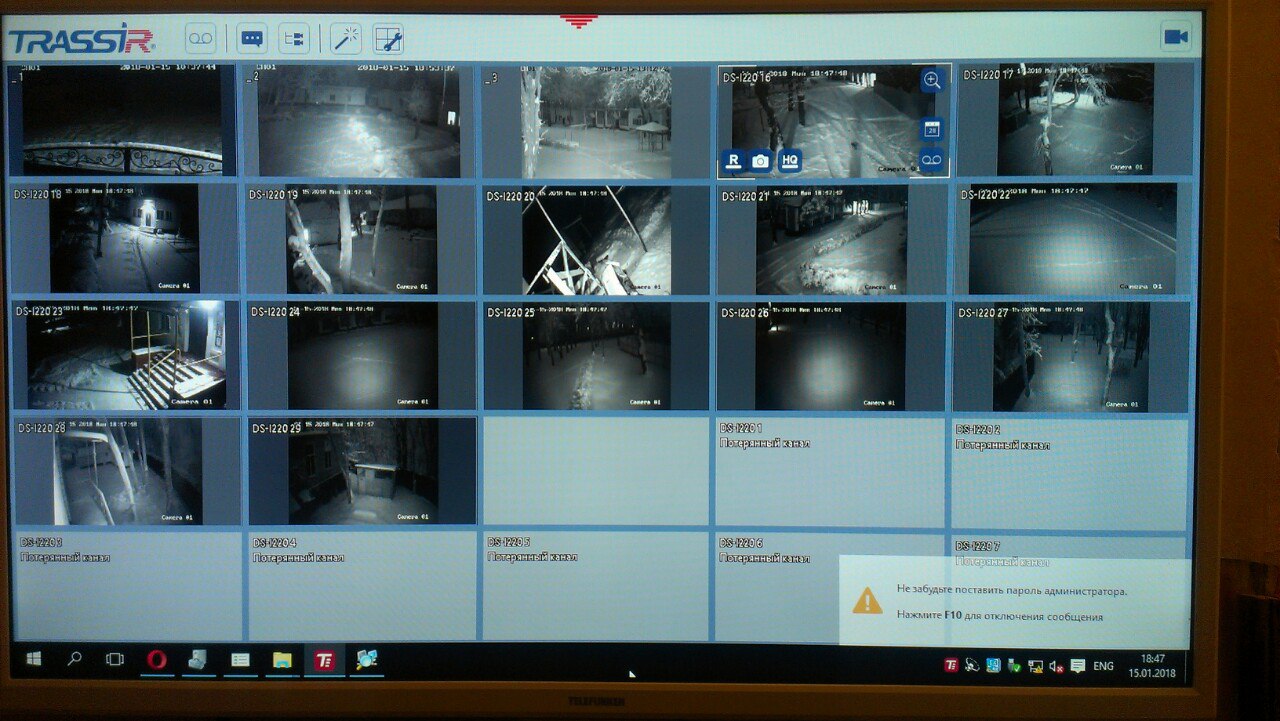Open the ENG language selector in the tray
Screen dimensions: 1280x721
(x=1103, y=666)
